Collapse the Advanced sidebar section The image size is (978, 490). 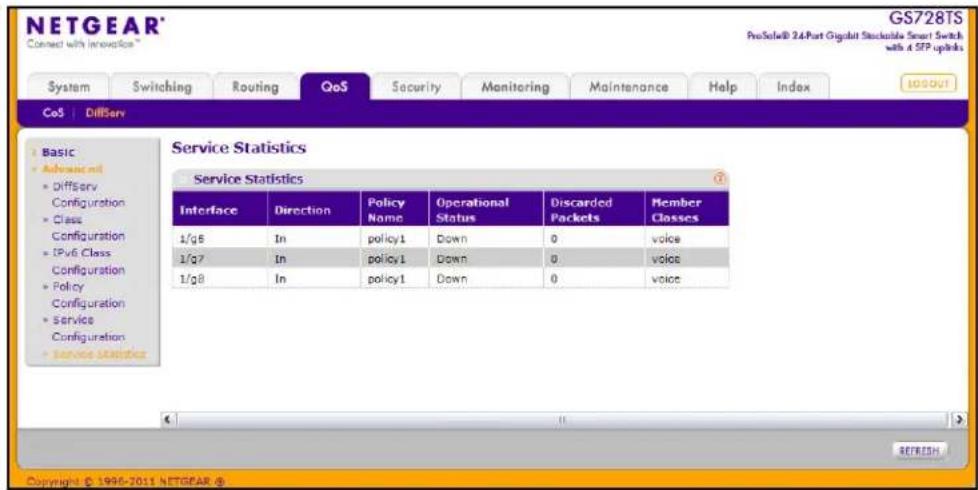(72, 169)
